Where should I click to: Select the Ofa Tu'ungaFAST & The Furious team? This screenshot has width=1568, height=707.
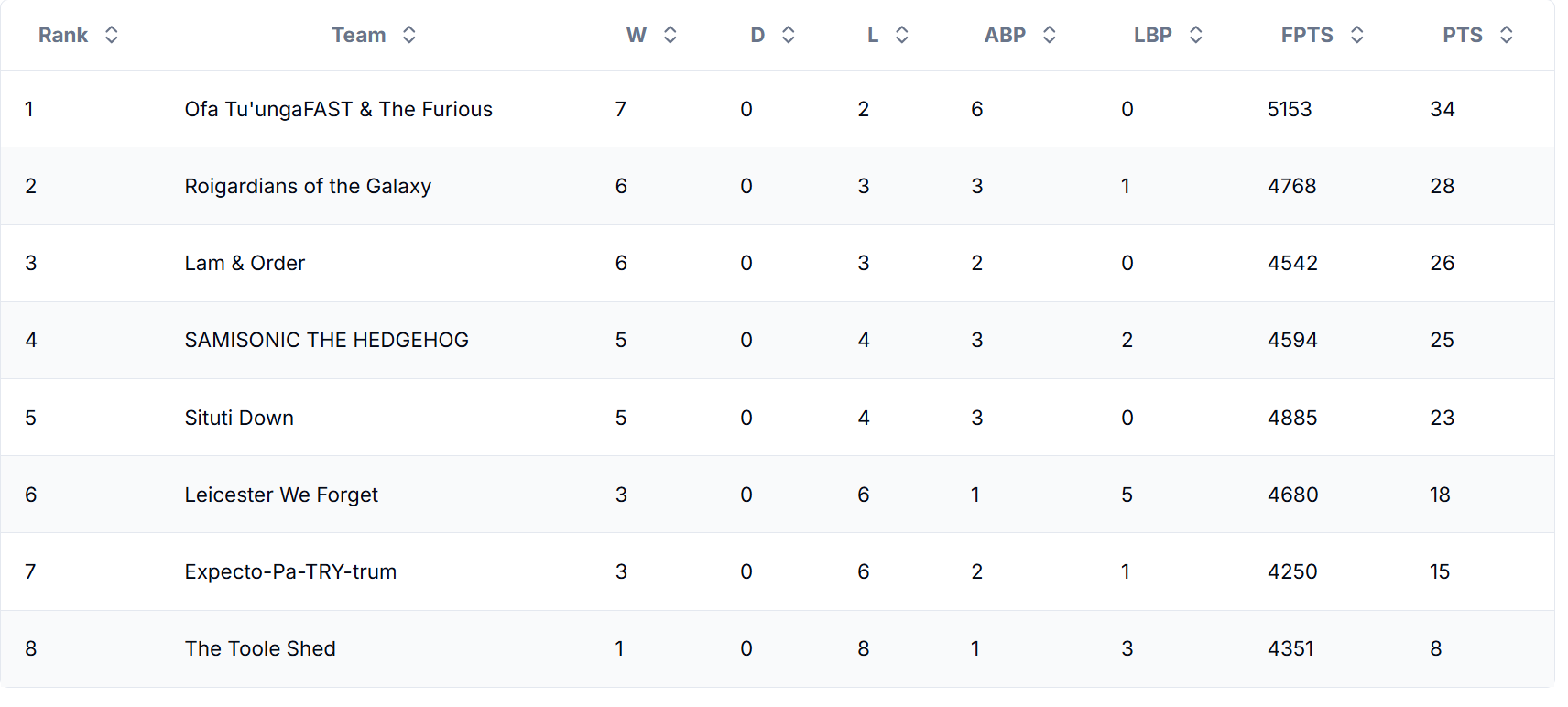pos(338,109)
